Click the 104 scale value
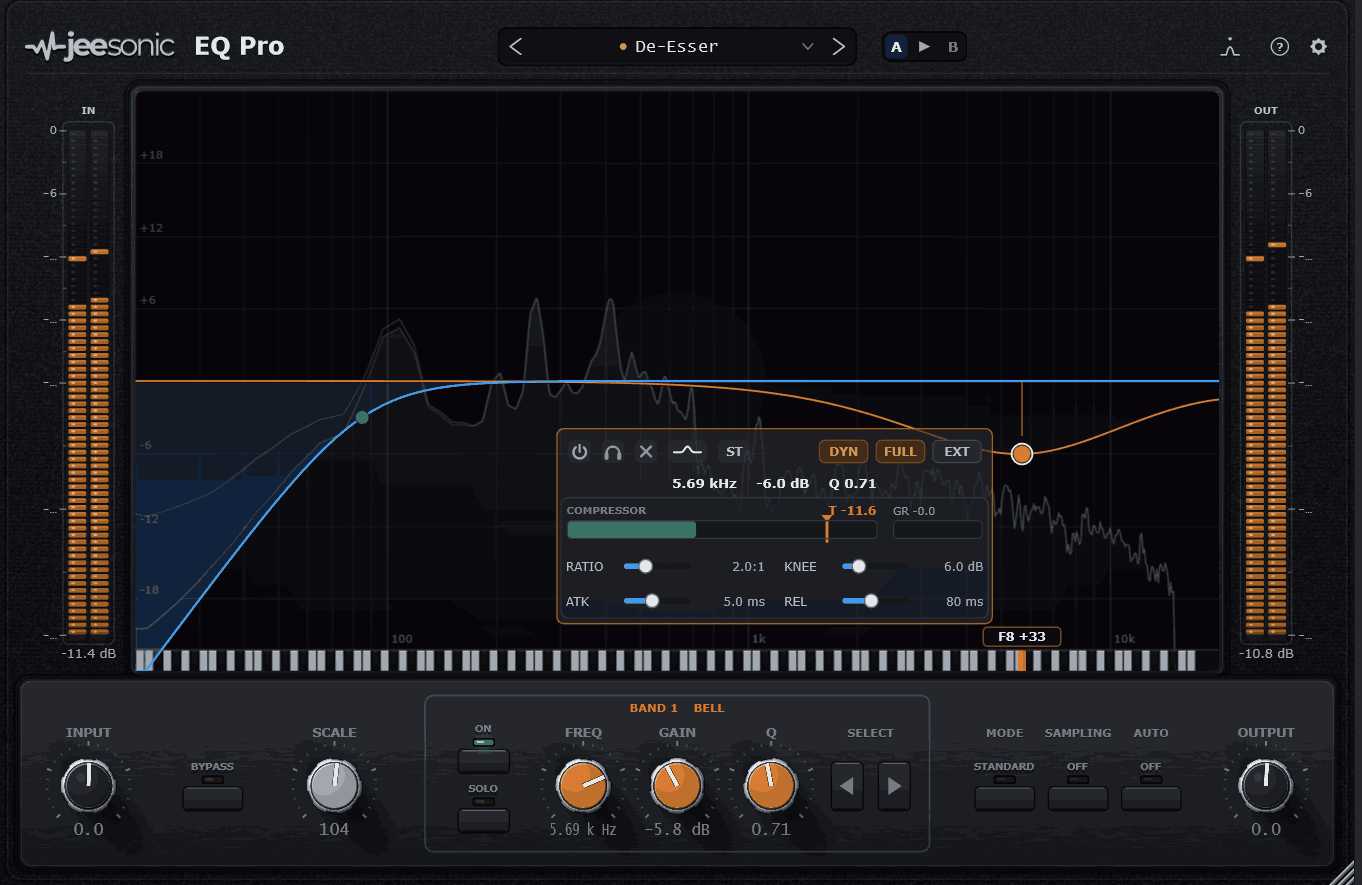The width and height of the screenshot is (1362, 885). [334, 830]
